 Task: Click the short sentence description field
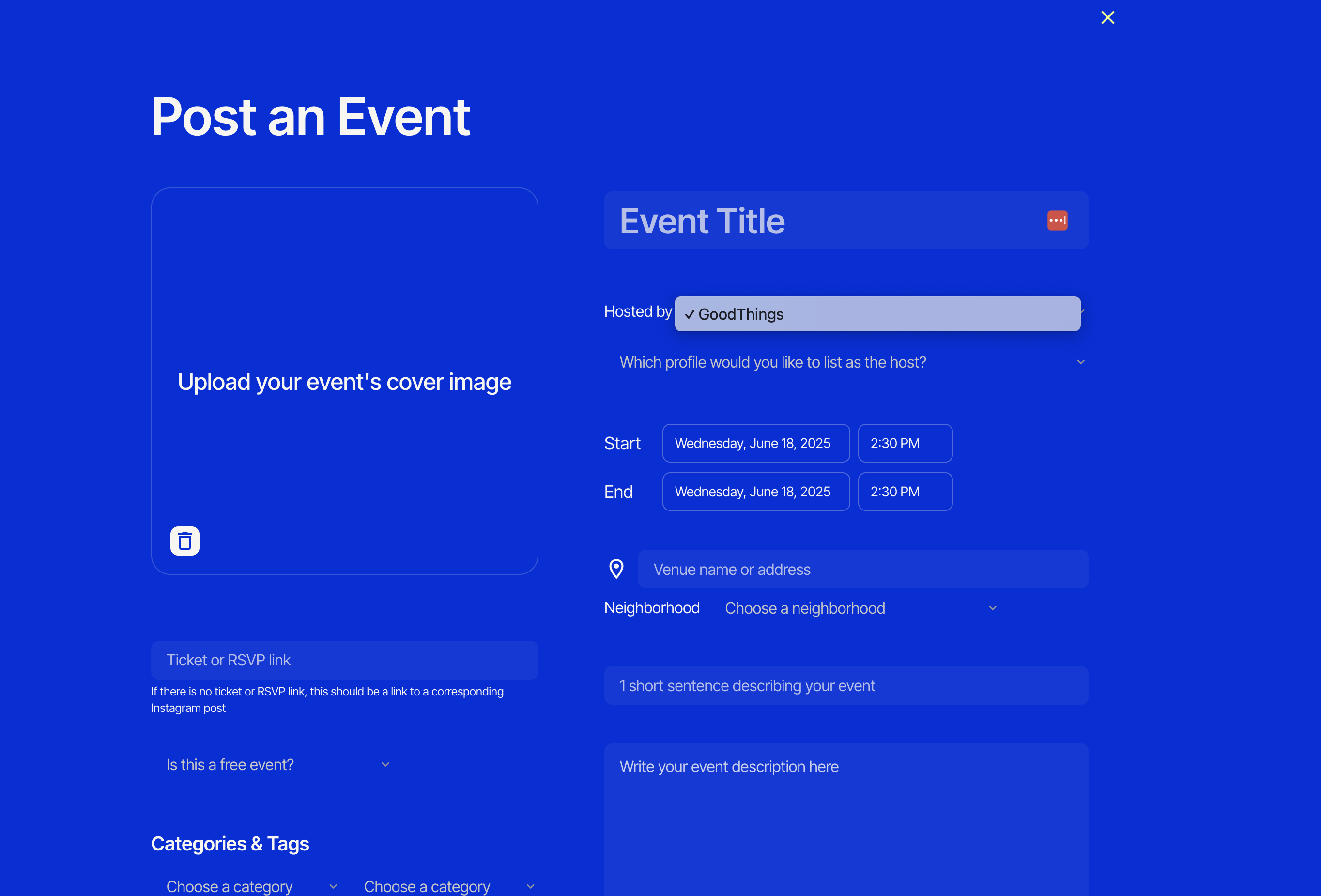(x=845, y=686)
